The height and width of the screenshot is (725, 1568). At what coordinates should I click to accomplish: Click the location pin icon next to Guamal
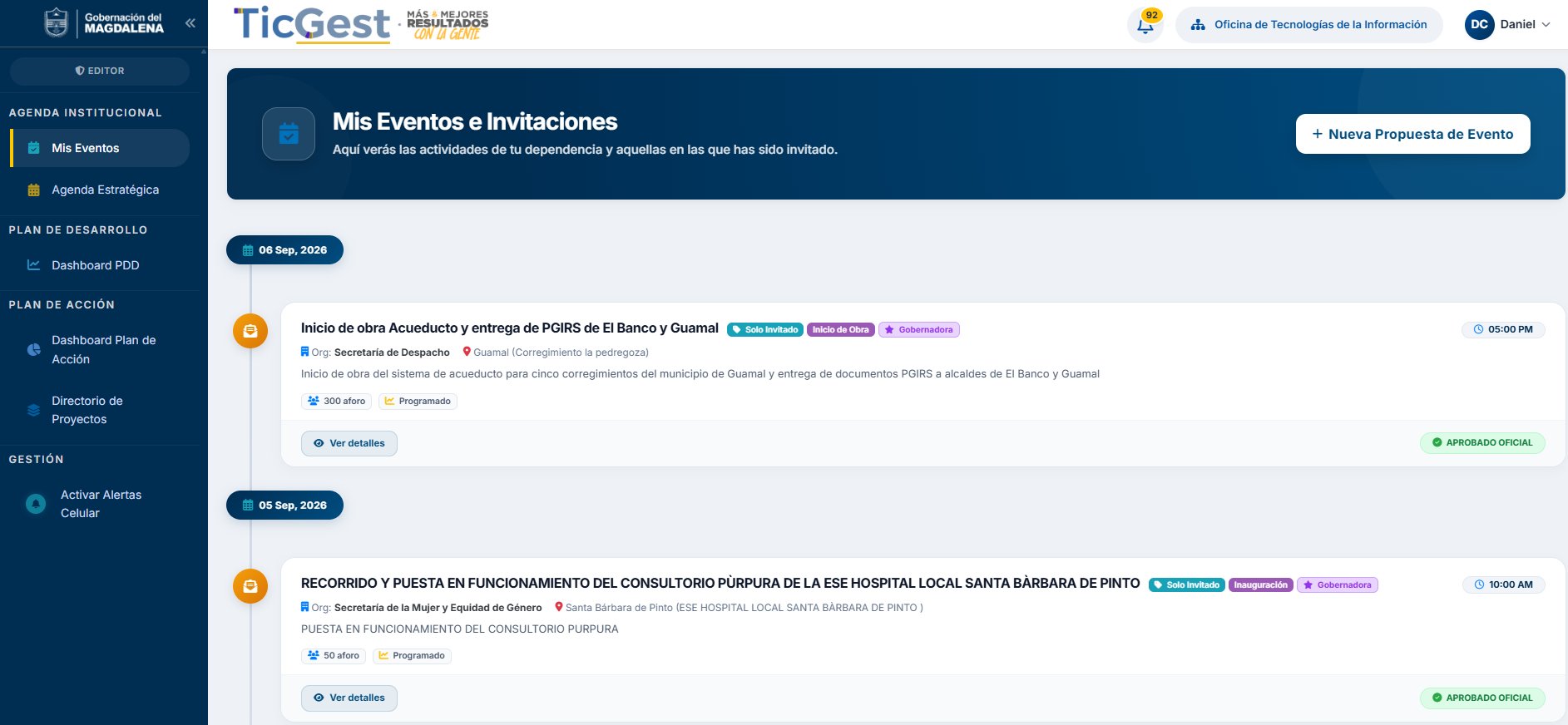click(467, 352)
